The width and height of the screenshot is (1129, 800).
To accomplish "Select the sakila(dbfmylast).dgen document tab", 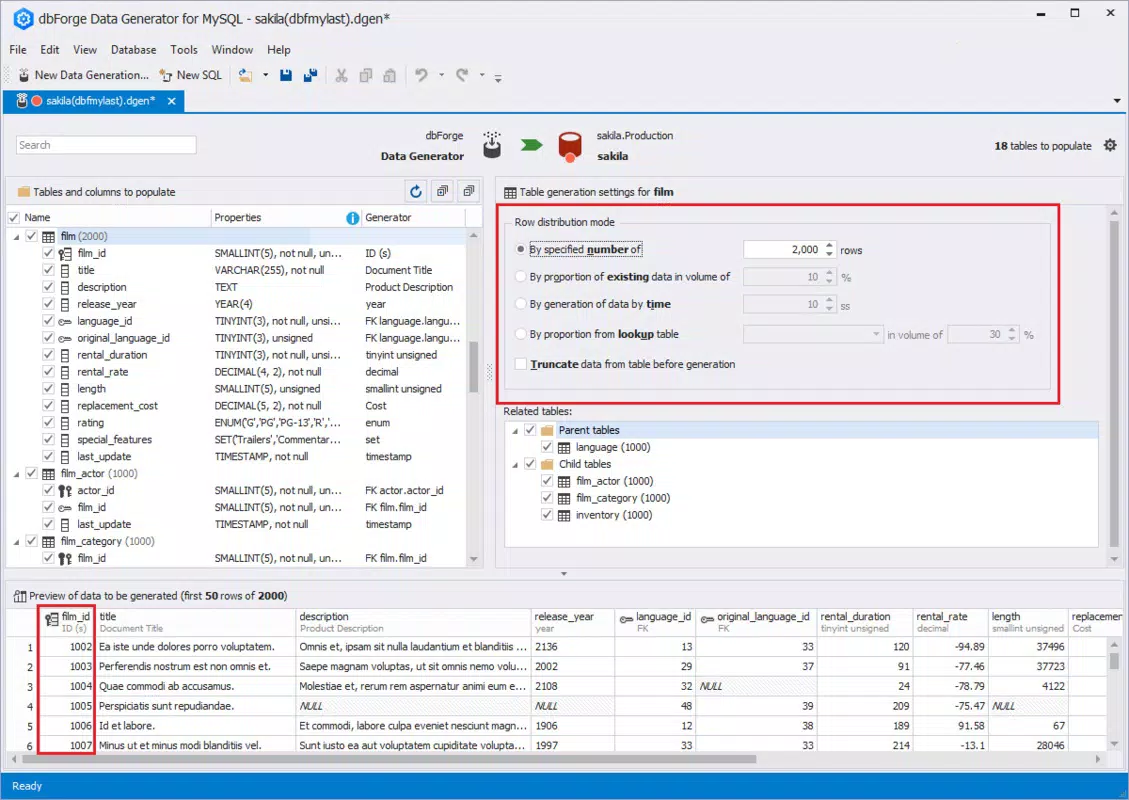I will (x=94, y=101).
